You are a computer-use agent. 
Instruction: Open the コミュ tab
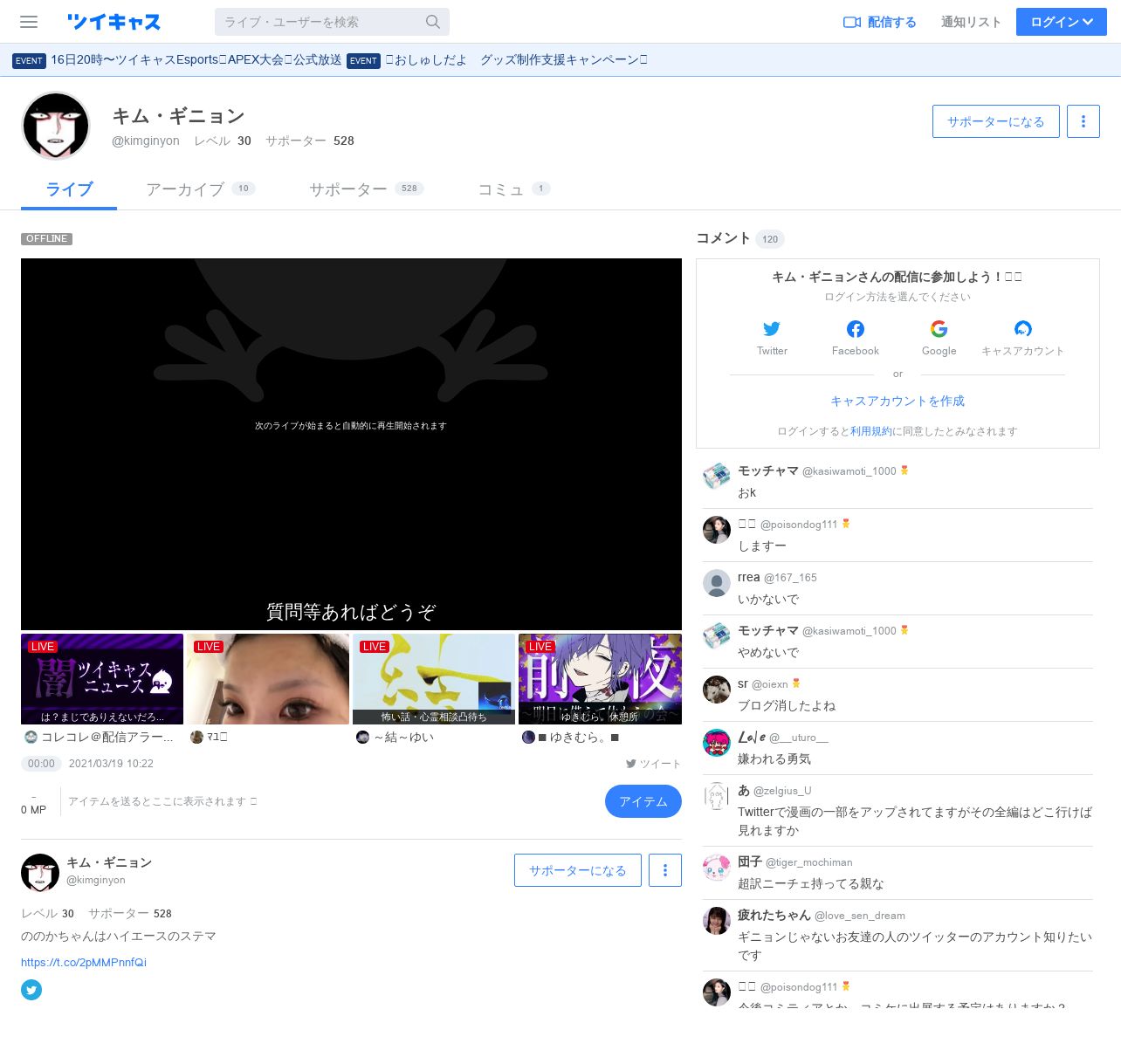[501, 189]
